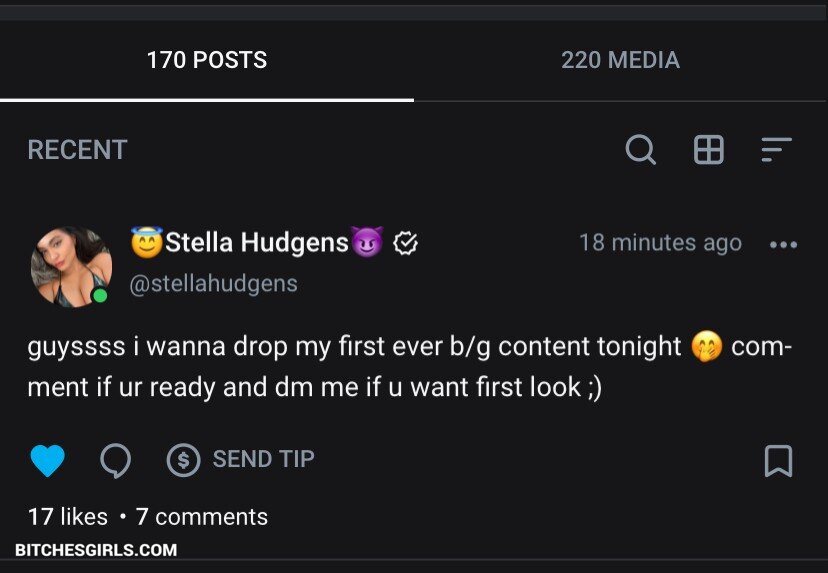The width and height of the screenshot is (828, 573).
Task: Open Stella Hudgens profile avatar
Action: pos(70,266)
